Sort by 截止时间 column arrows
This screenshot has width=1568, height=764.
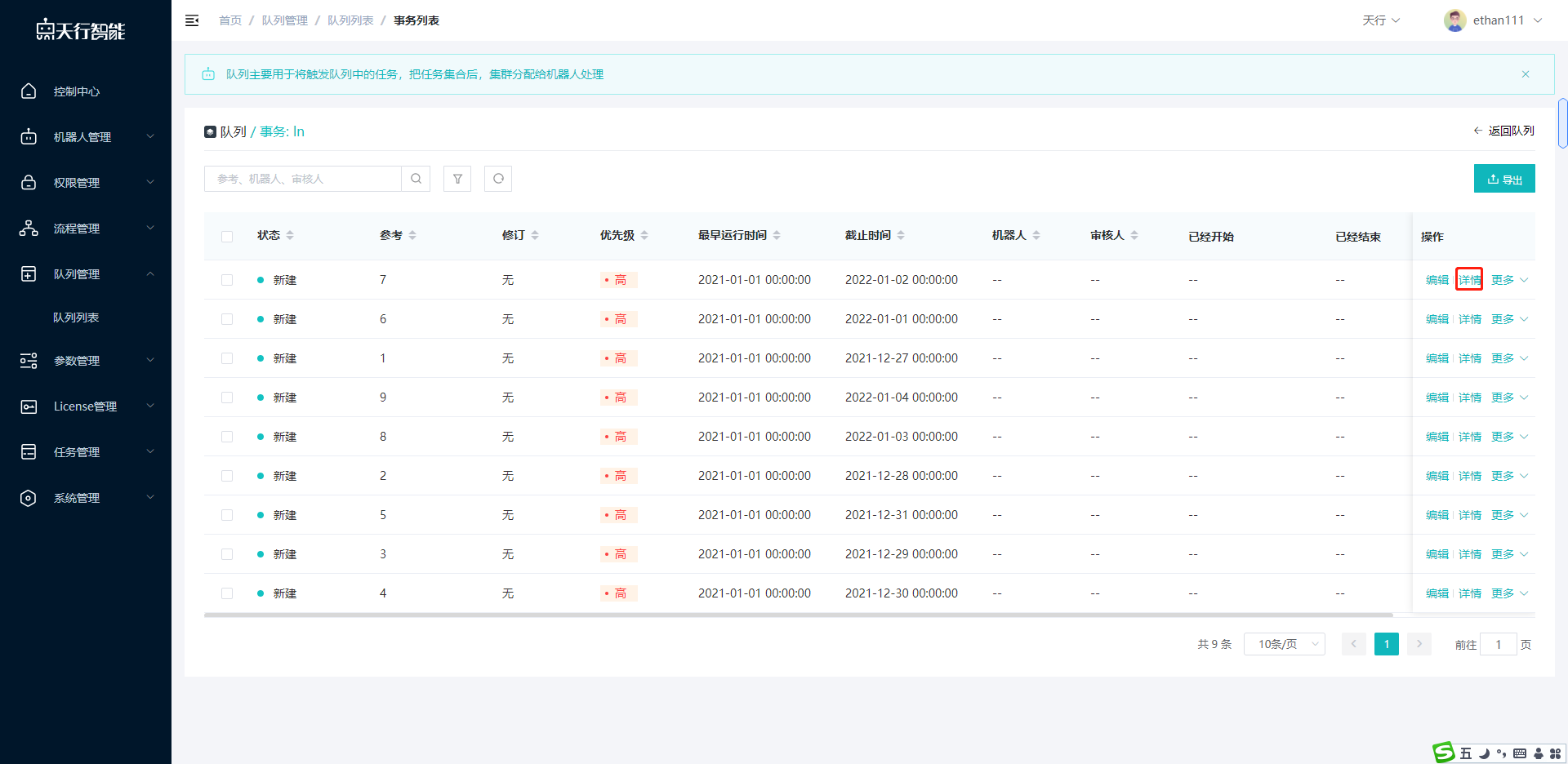(901, 236)
